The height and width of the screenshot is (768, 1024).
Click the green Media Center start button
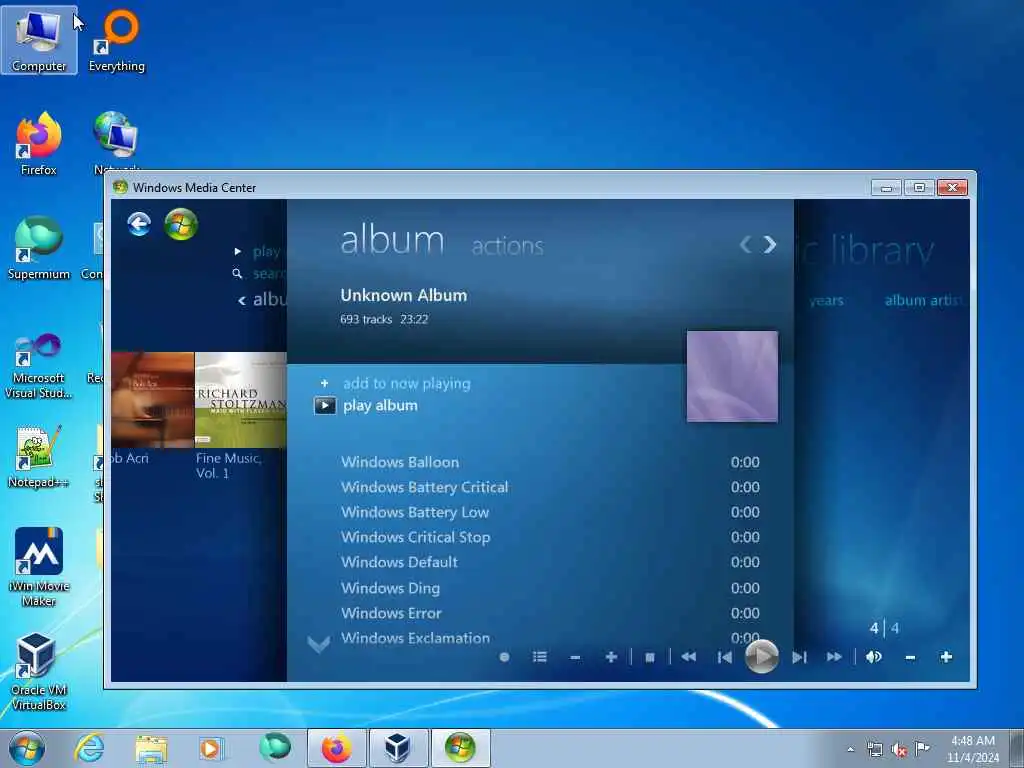(181, 224)
